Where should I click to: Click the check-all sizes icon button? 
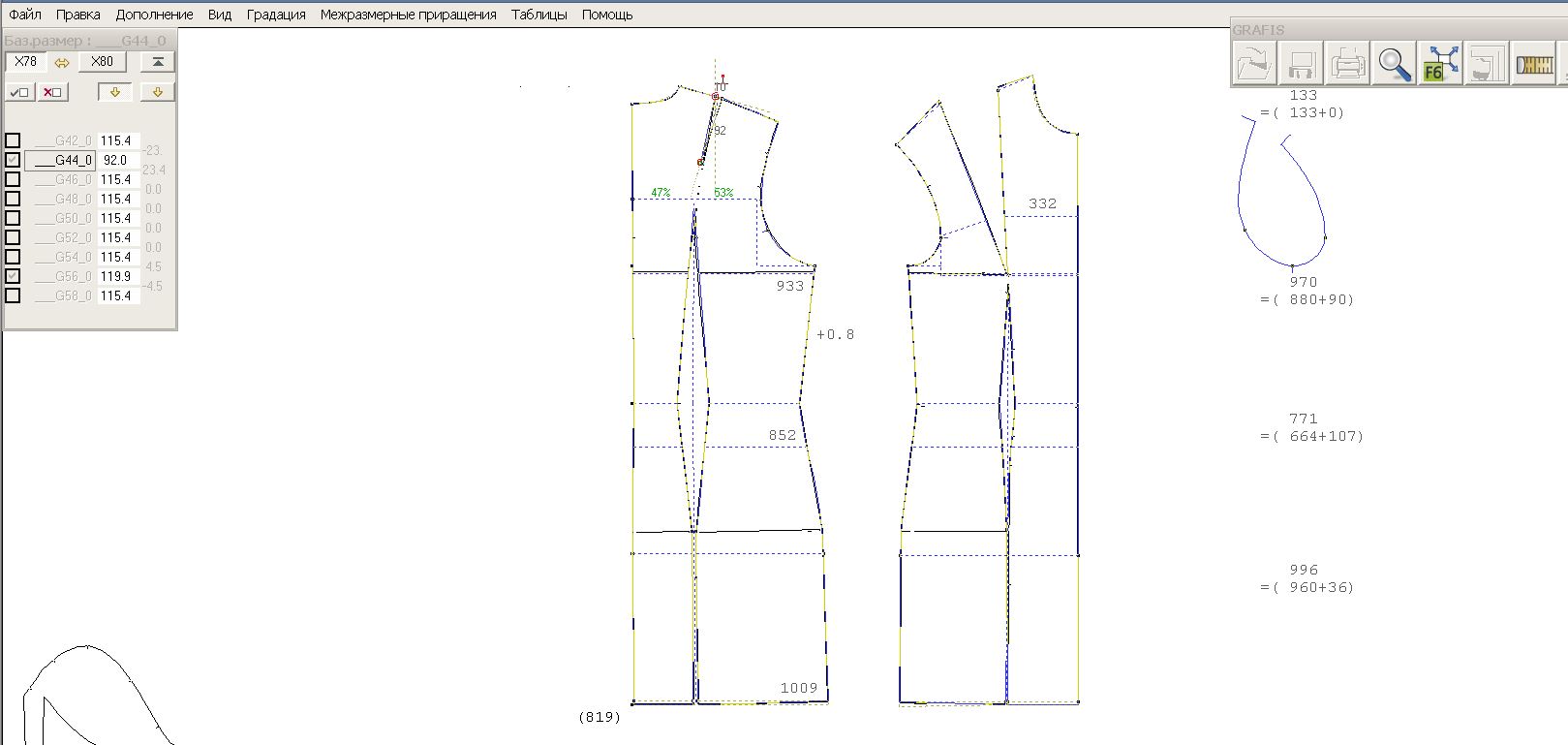click(x=19, y=92)
